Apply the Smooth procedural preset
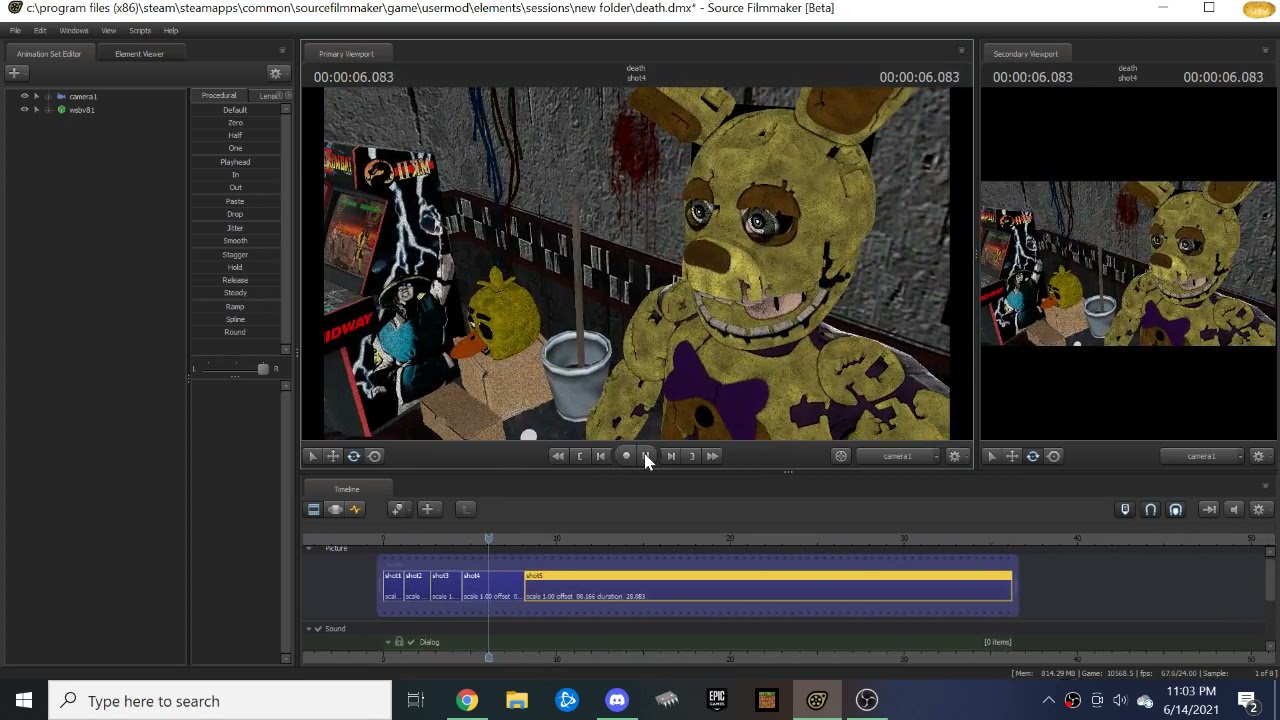1280x720 pixels. [235, 241]
